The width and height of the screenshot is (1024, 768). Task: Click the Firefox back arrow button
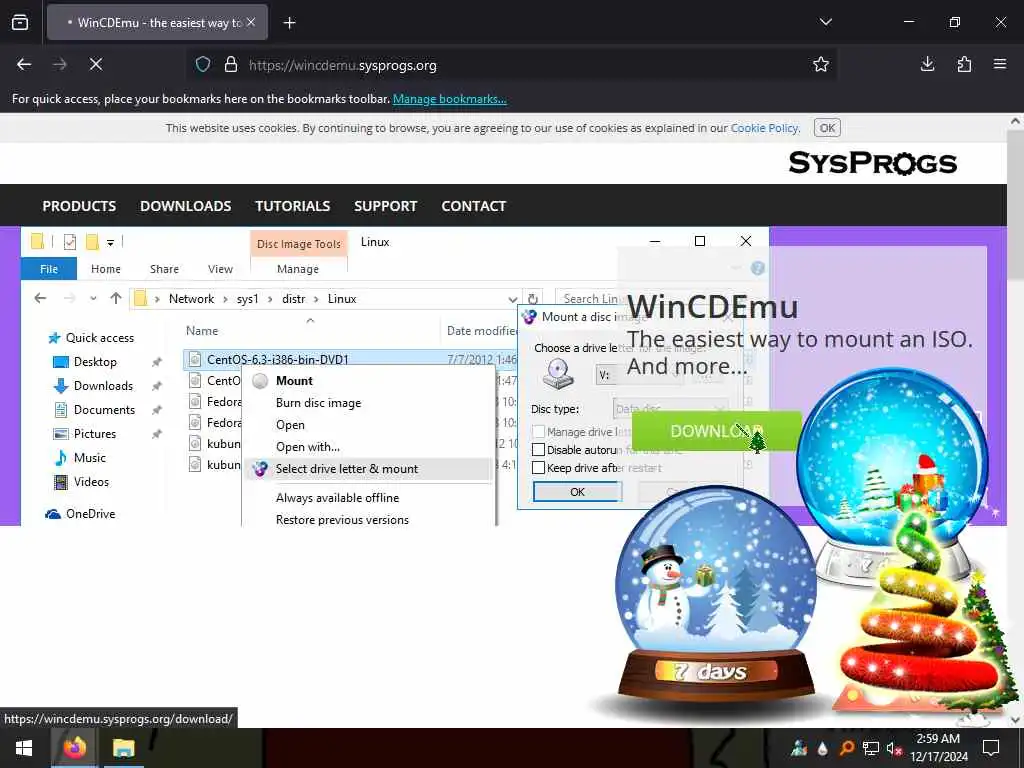[x=24, y=64]
